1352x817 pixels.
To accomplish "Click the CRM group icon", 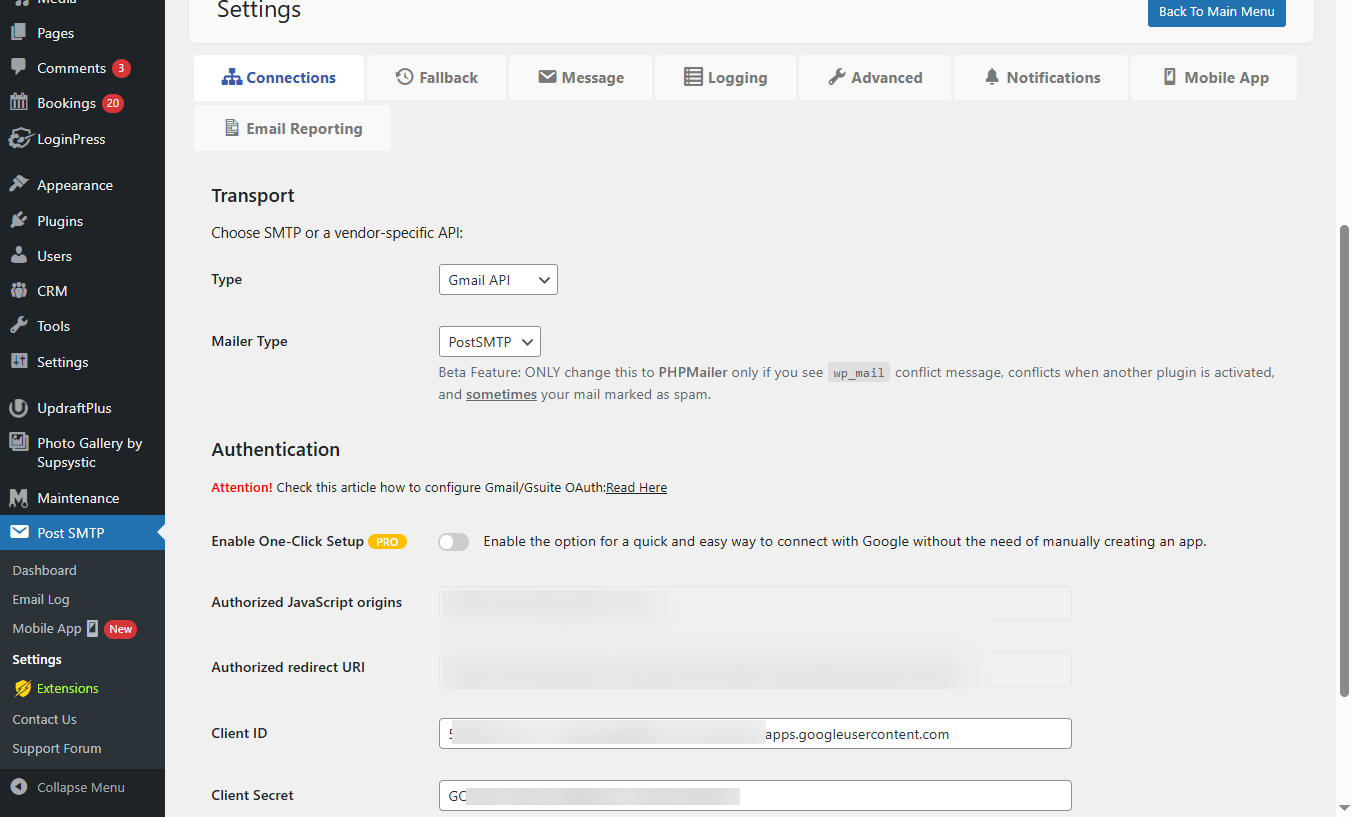I will coord(19,291).
